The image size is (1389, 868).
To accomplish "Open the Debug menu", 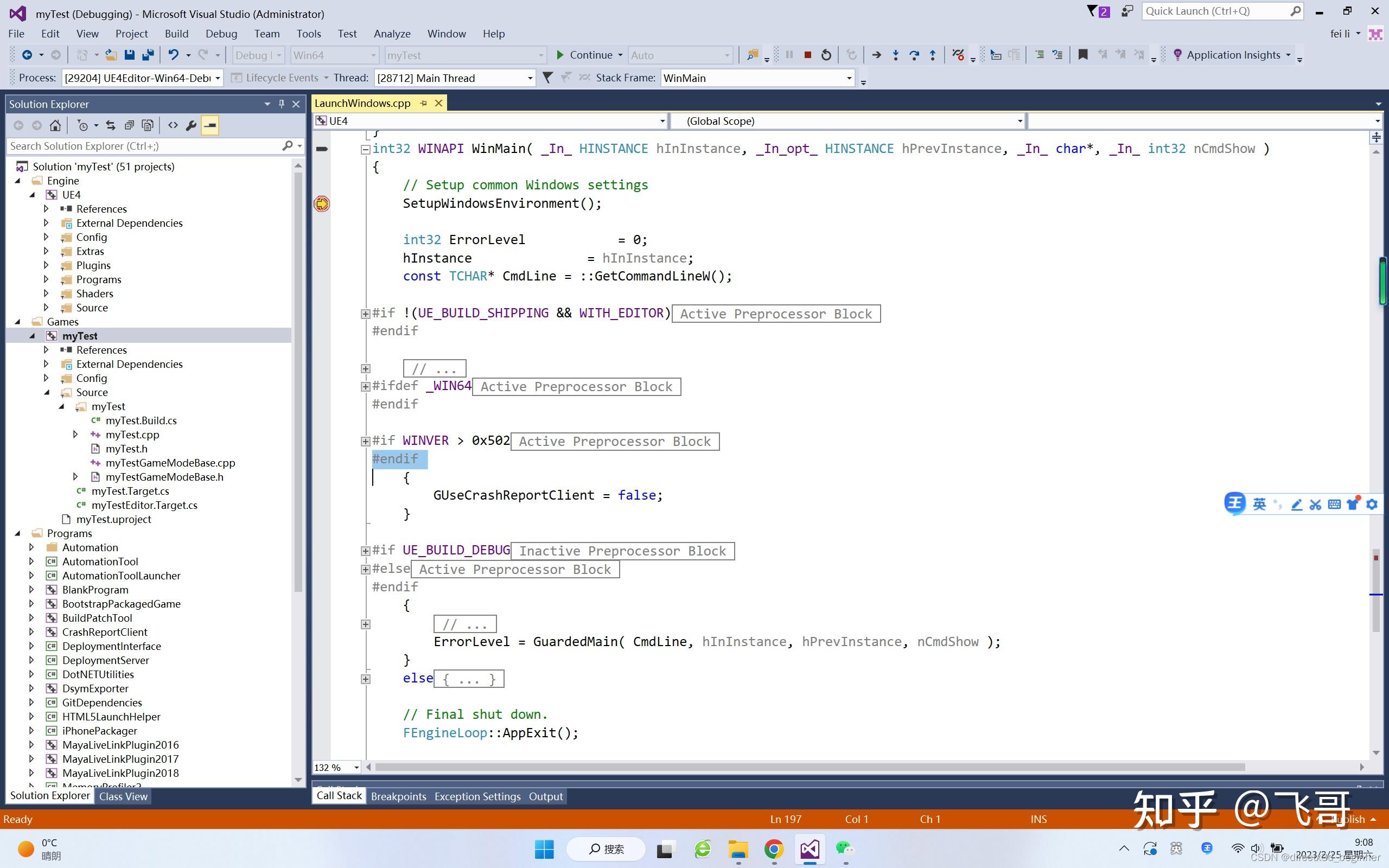I will click(x=221, y=34).
